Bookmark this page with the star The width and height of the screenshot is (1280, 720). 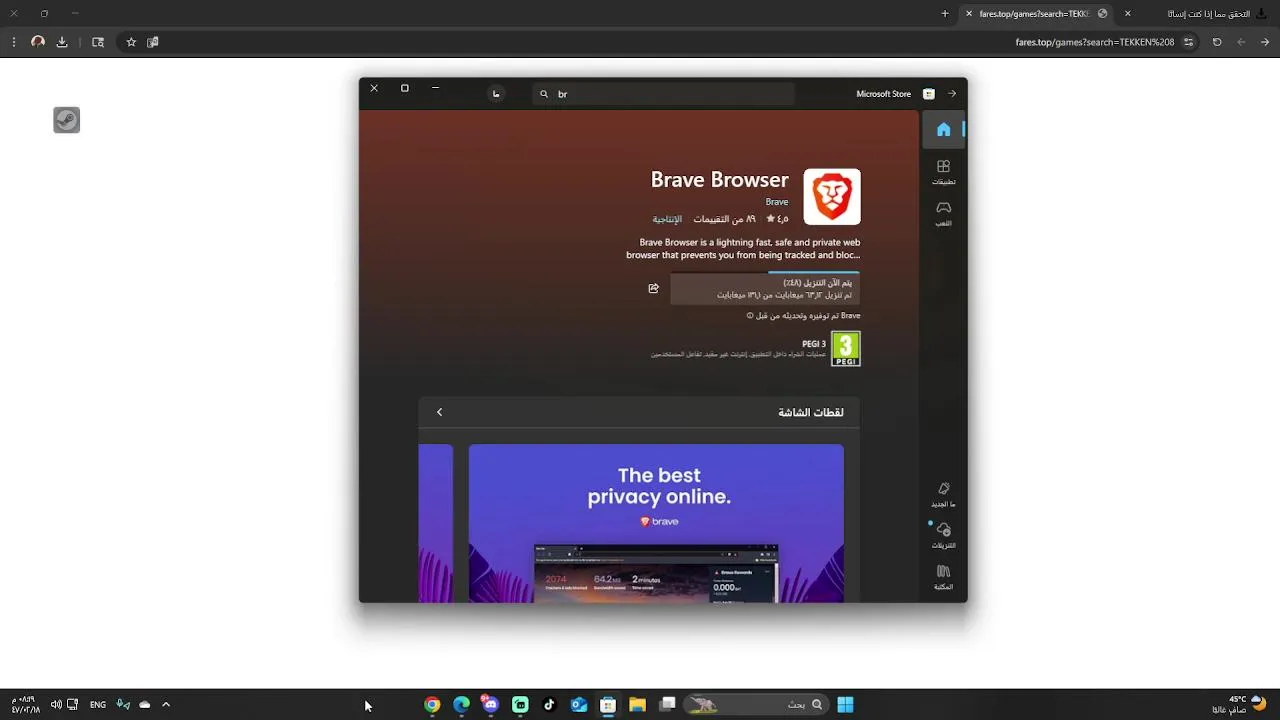pyautogui.click(x=131, y=42)
